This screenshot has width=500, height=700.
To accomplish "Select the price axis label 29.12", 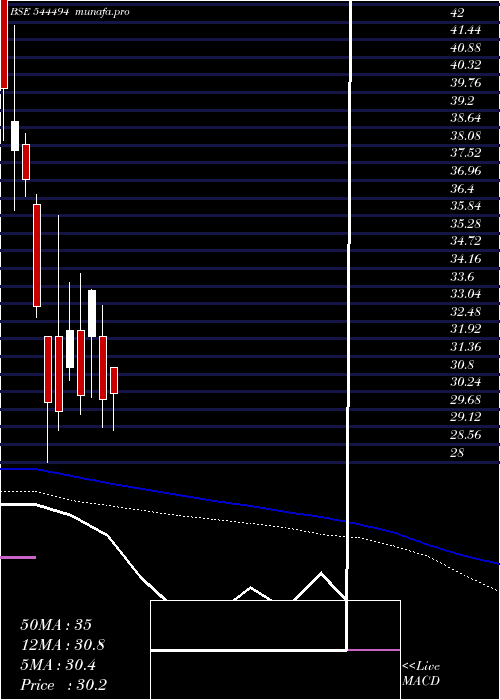I will click(465, 417).
